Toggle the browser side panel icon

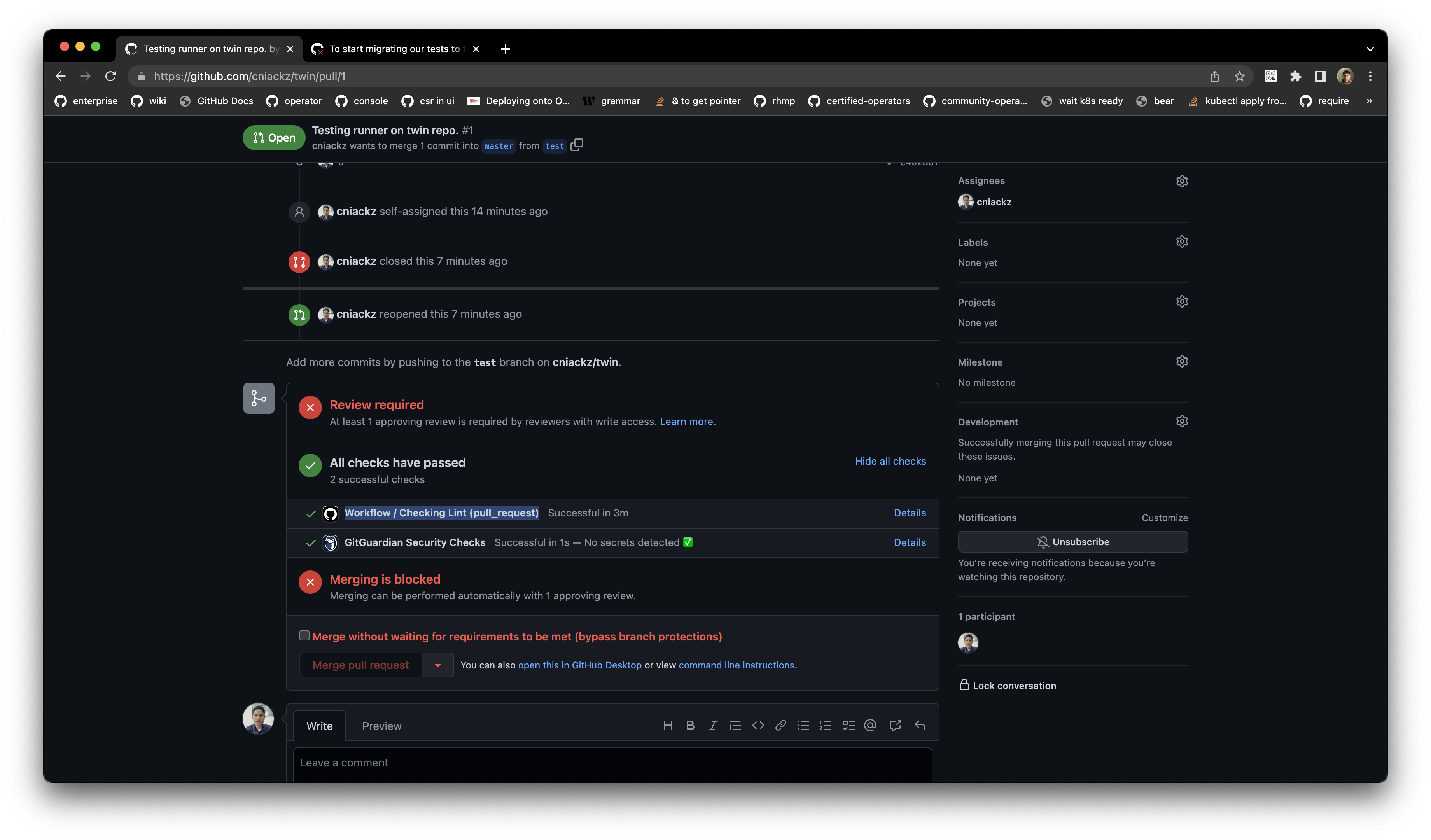(1320, 76)
